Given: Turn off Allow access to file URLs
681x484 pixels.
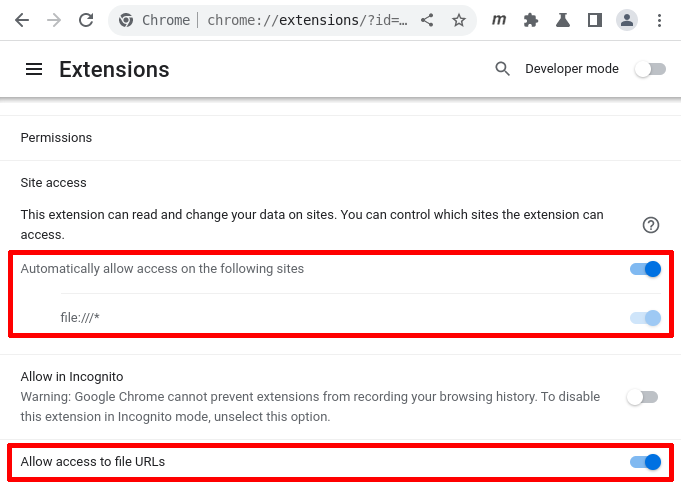Looking at the screenshot, I should tap(646, 462).
